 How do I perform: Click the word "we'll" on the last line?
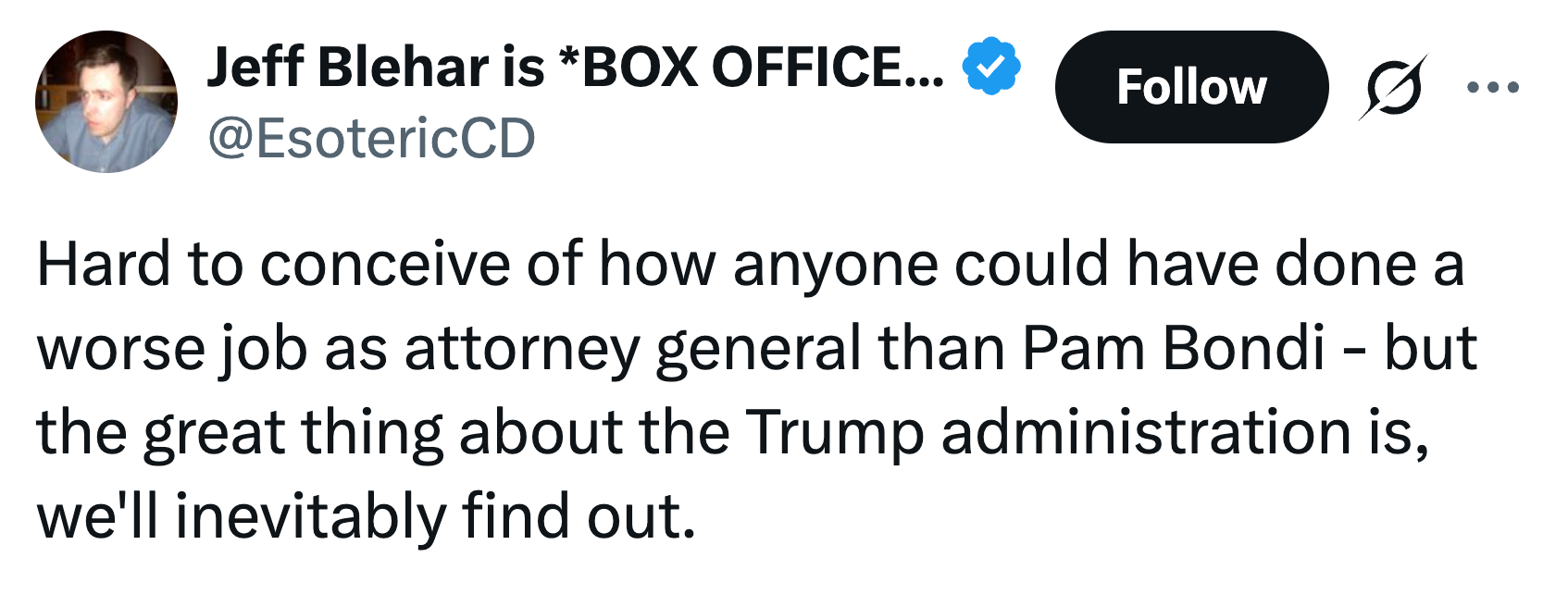(x=97, y=516)
